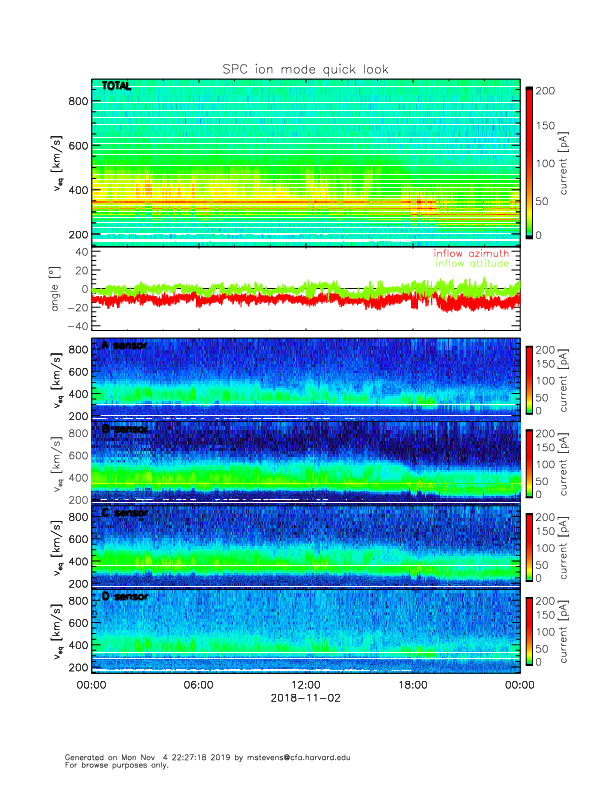The width and height of the screenshot is (612, 792).
Task: Click the TOTAL panel current color bar
Action: pyautogui.click(x=530, y=163)
